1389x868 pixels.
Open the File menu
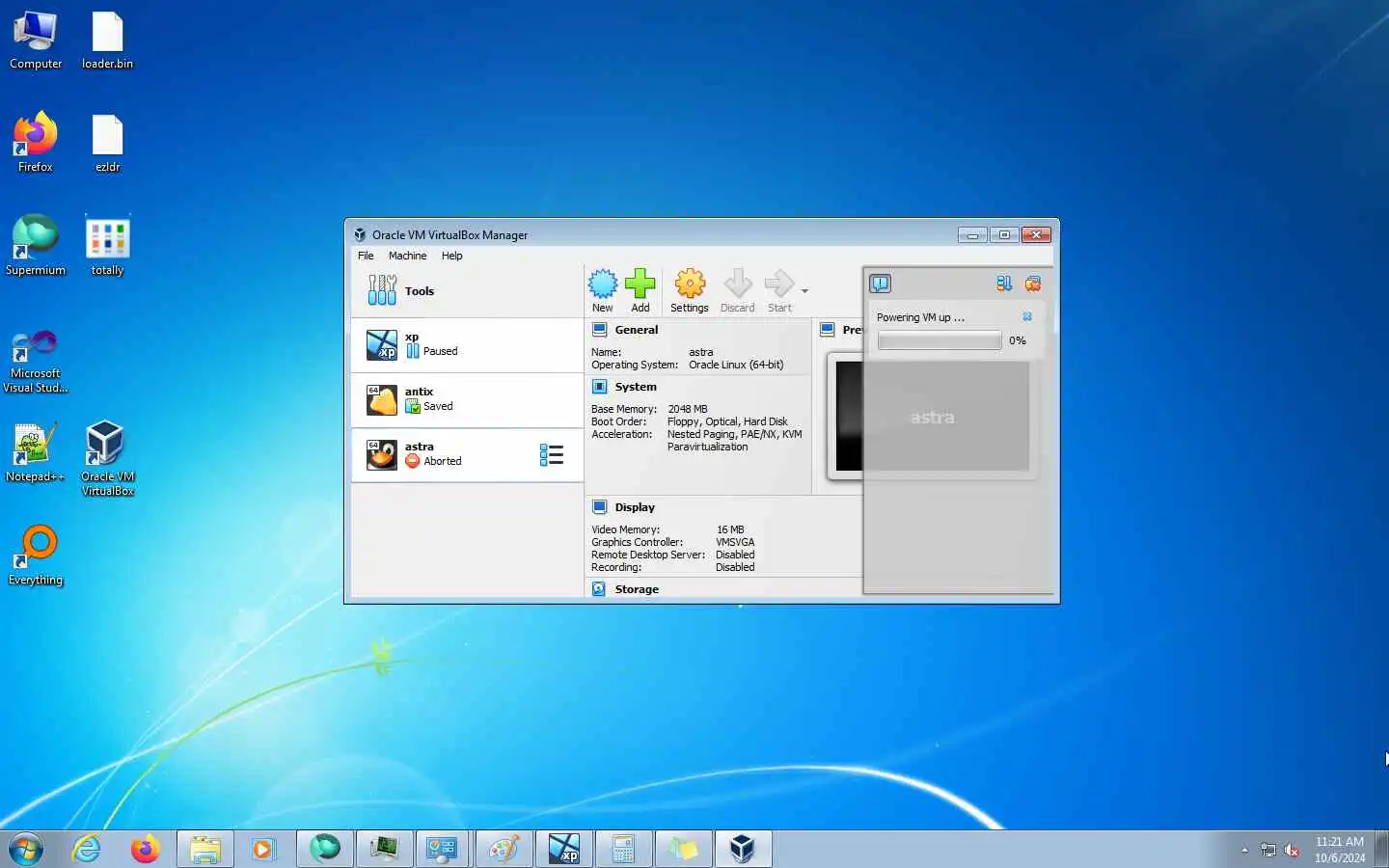[x=366, y=256]
